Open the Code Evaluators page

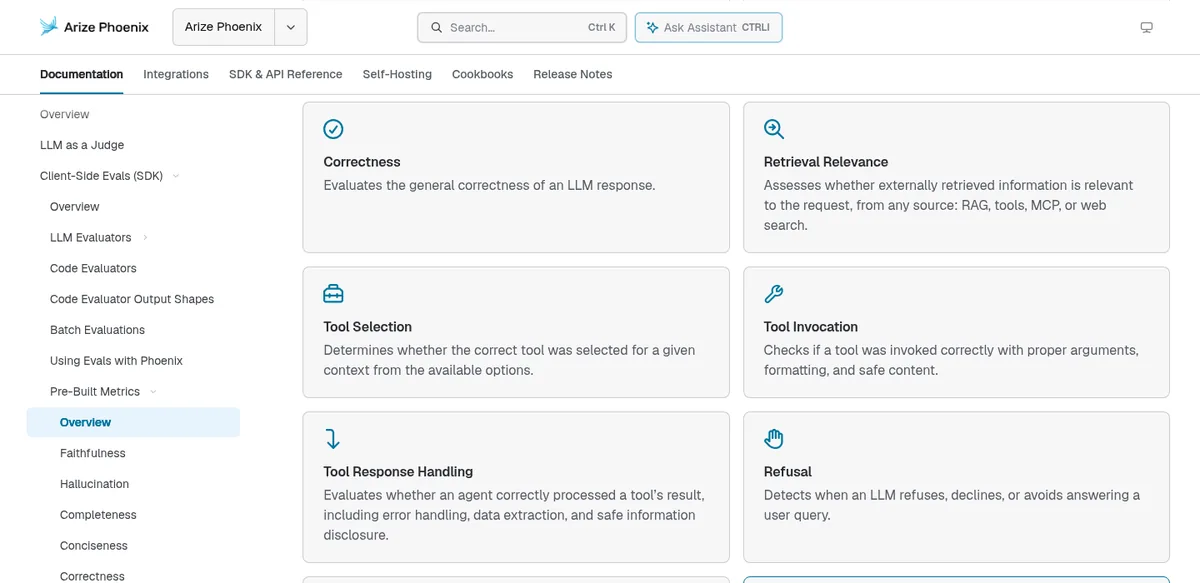tap(93, 269)
